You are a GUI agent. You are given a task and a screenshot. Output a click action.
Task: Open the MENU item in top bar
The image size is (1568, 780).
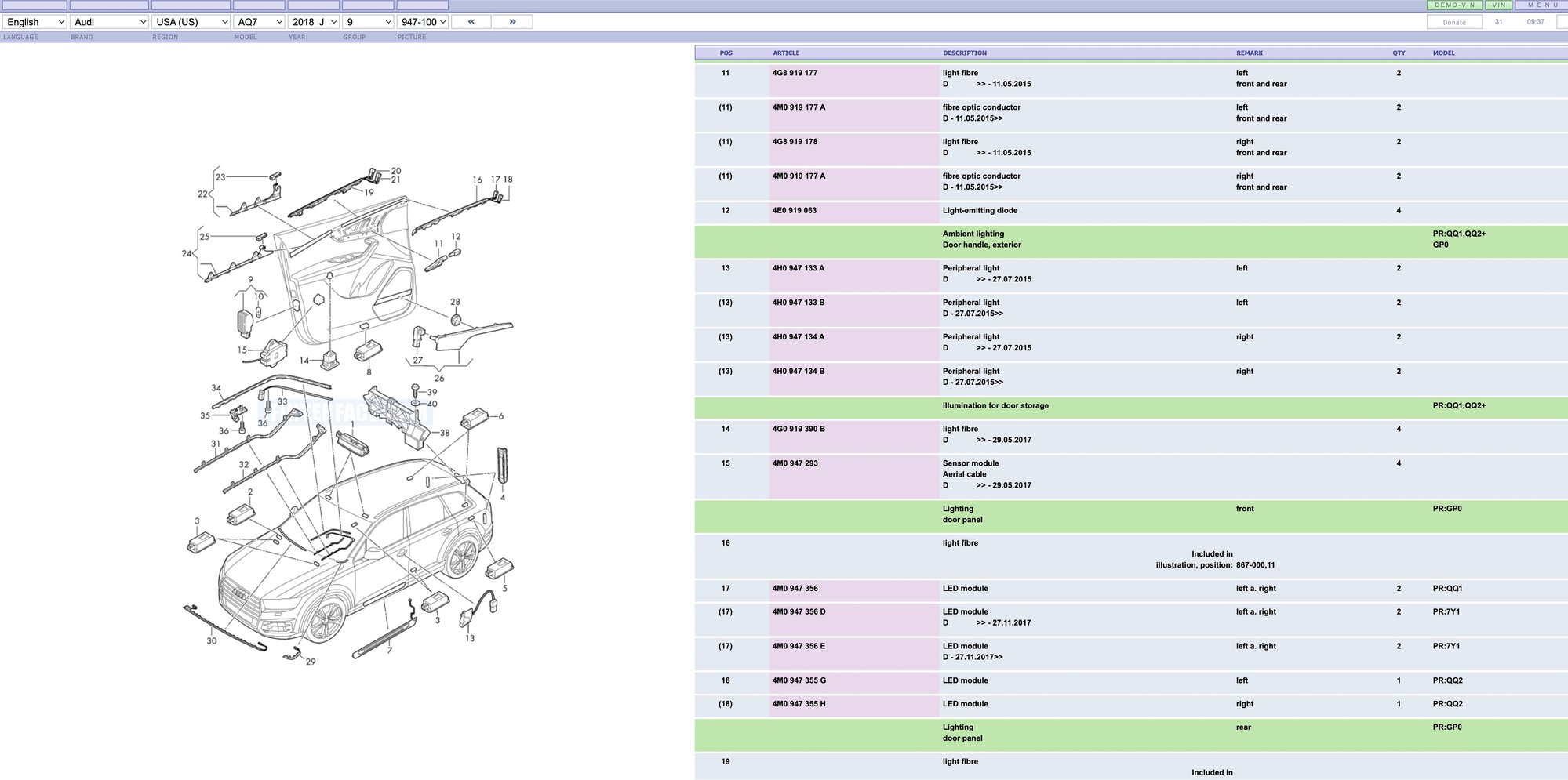1543,5
